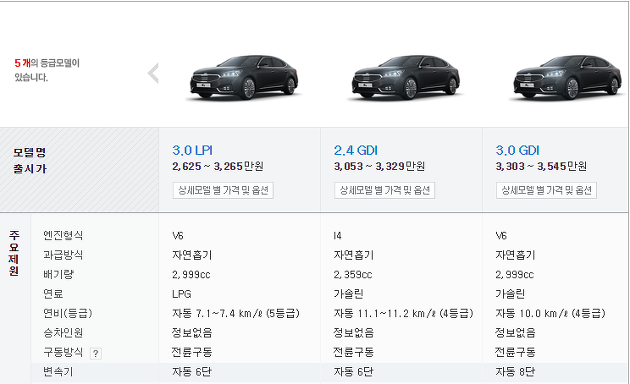Viewport: 630px width, 384px height.
Task: Click the 엔진형식 row label
Action: 63,235
